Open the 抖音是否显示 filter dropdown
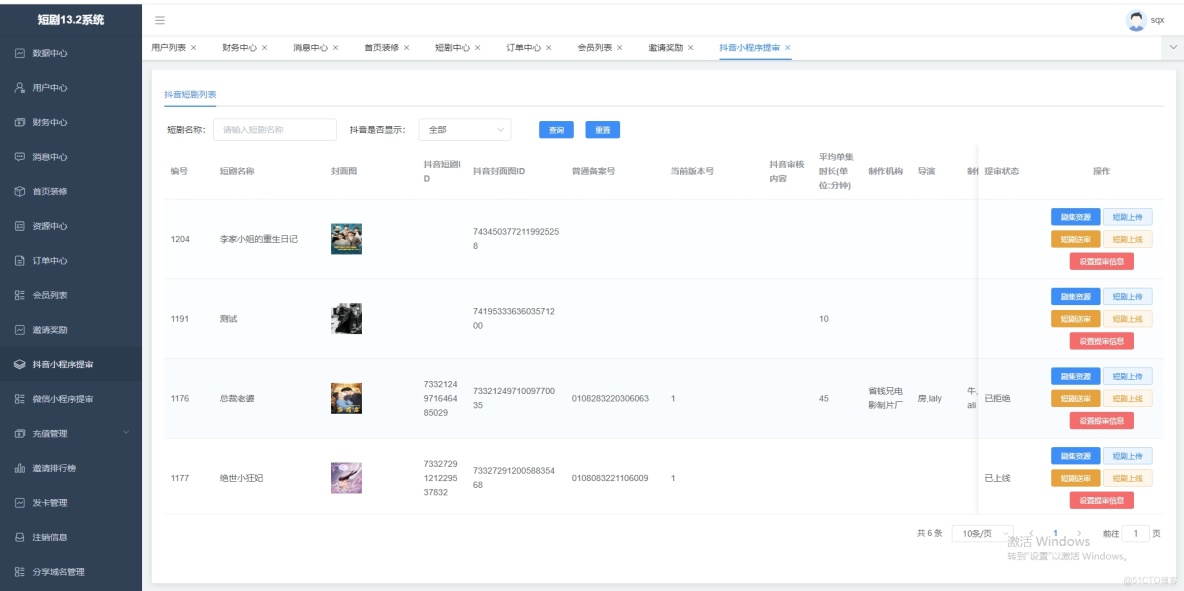The width and height of the screenshot is (1184, 591). tap(462, 129)
